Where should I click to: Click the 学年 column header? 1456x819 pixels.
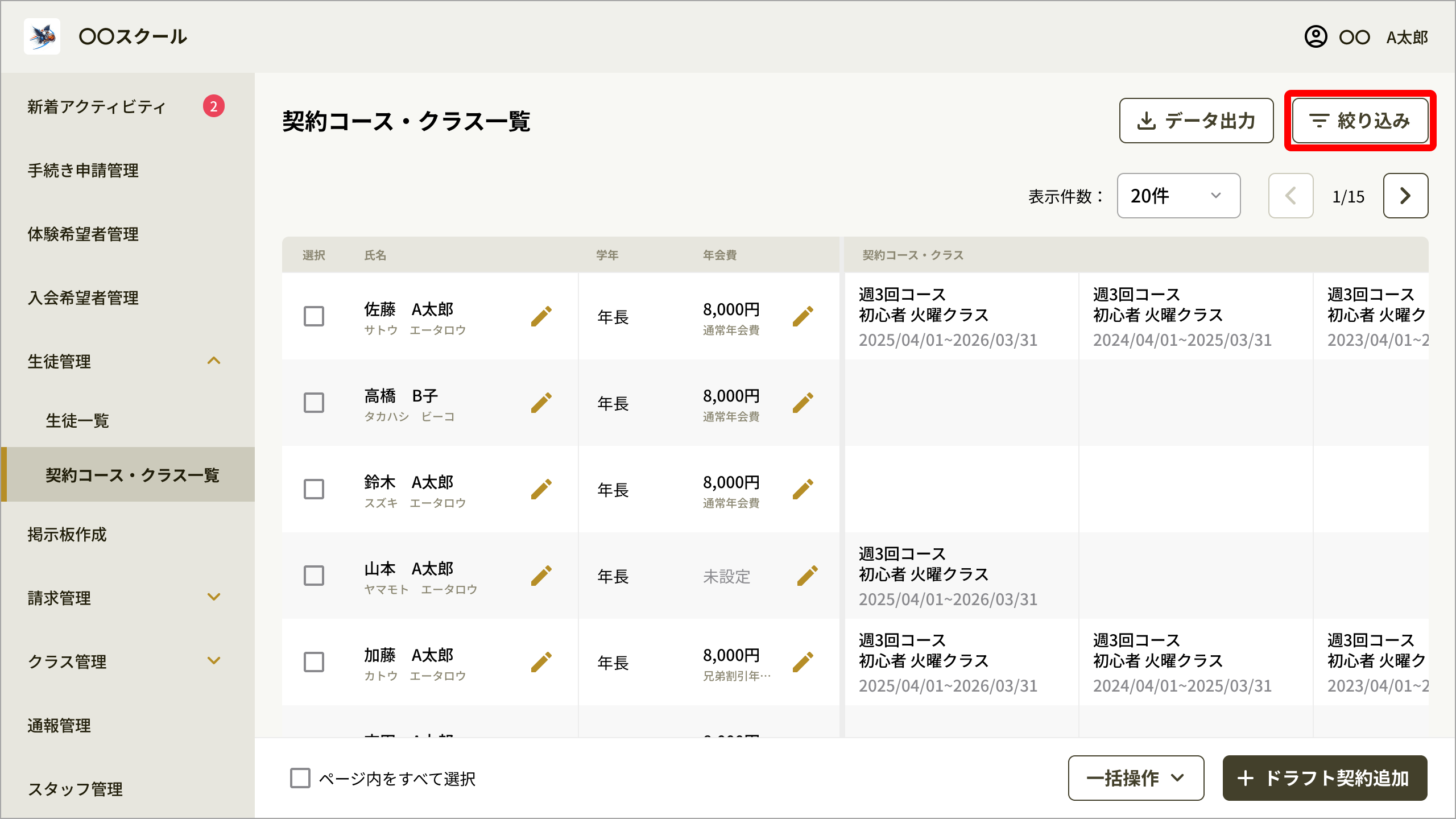[x=607, y=255]
